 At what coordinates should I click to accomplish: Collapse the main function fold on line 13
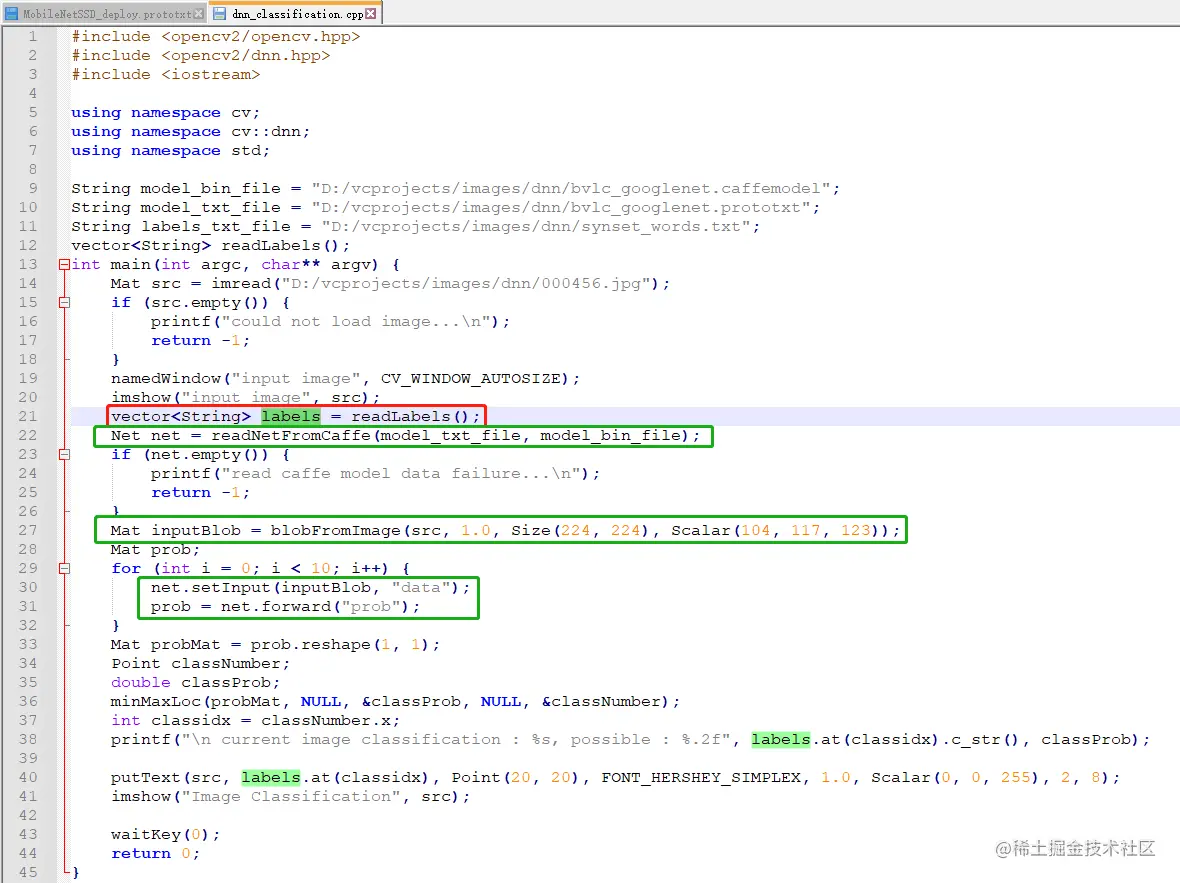click(64, 264)
